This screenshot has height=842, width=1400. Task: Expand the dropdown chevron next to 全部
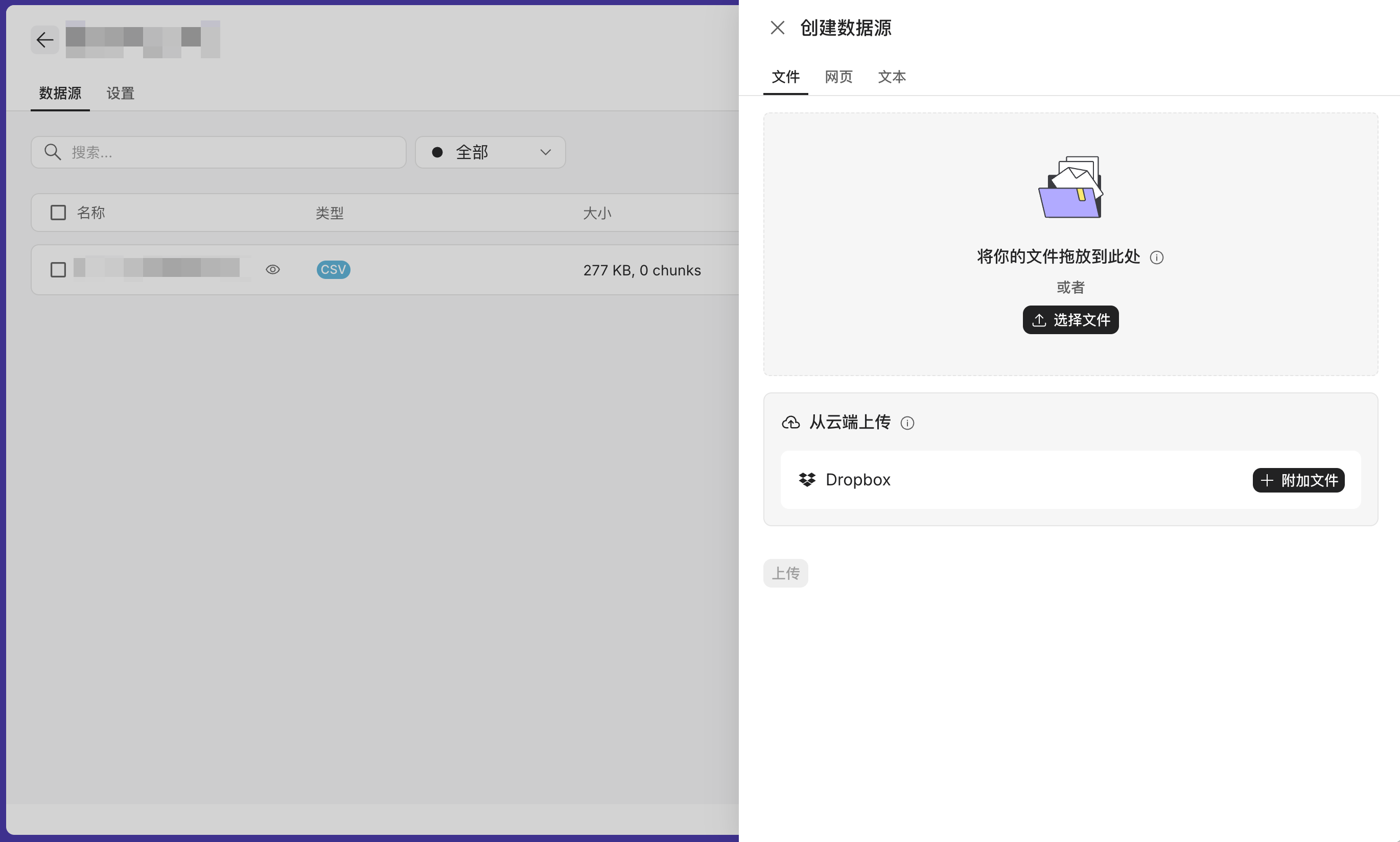coord(545,152)
